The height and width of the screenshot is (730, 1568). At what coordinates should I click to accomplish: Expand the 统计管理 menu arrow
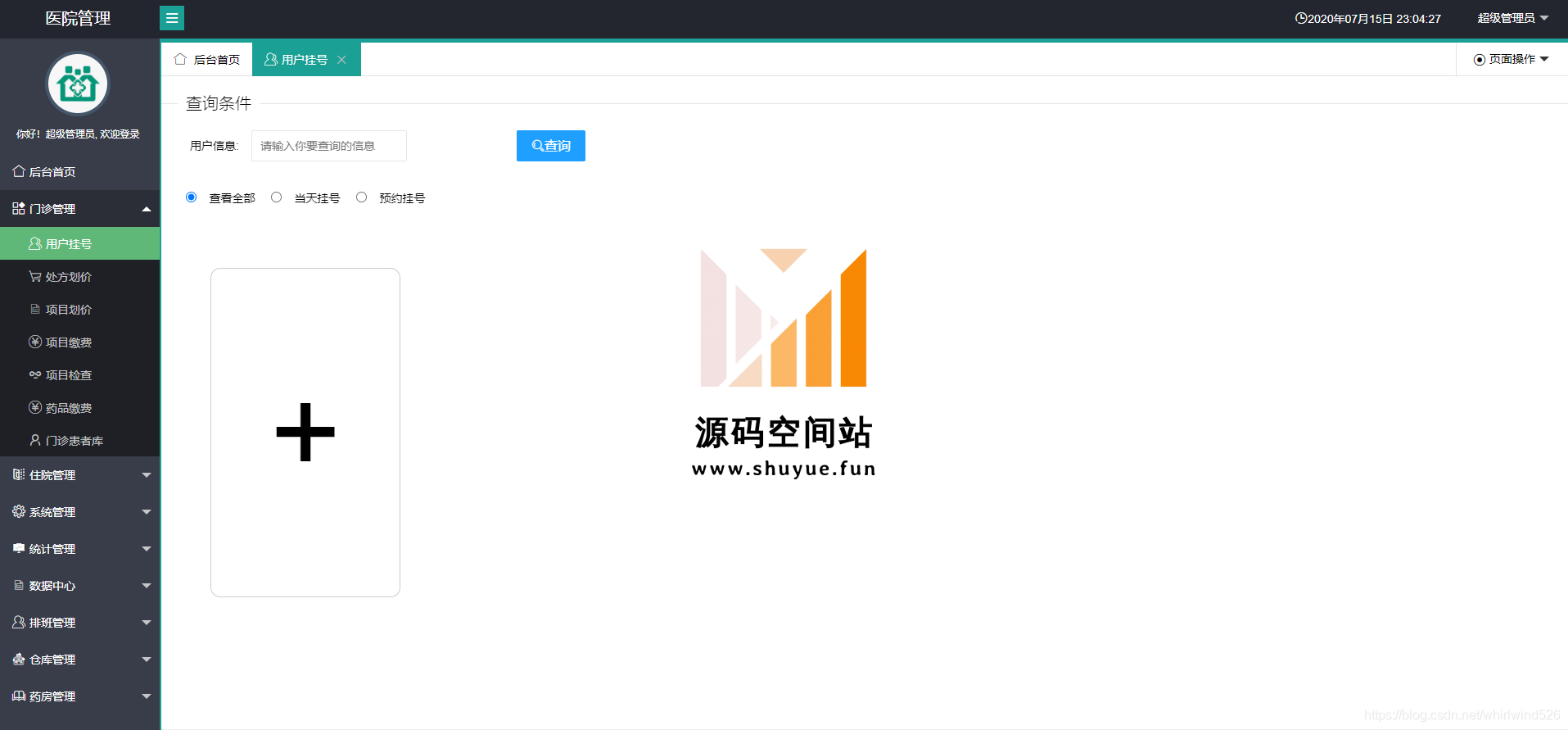pos(147,549)
